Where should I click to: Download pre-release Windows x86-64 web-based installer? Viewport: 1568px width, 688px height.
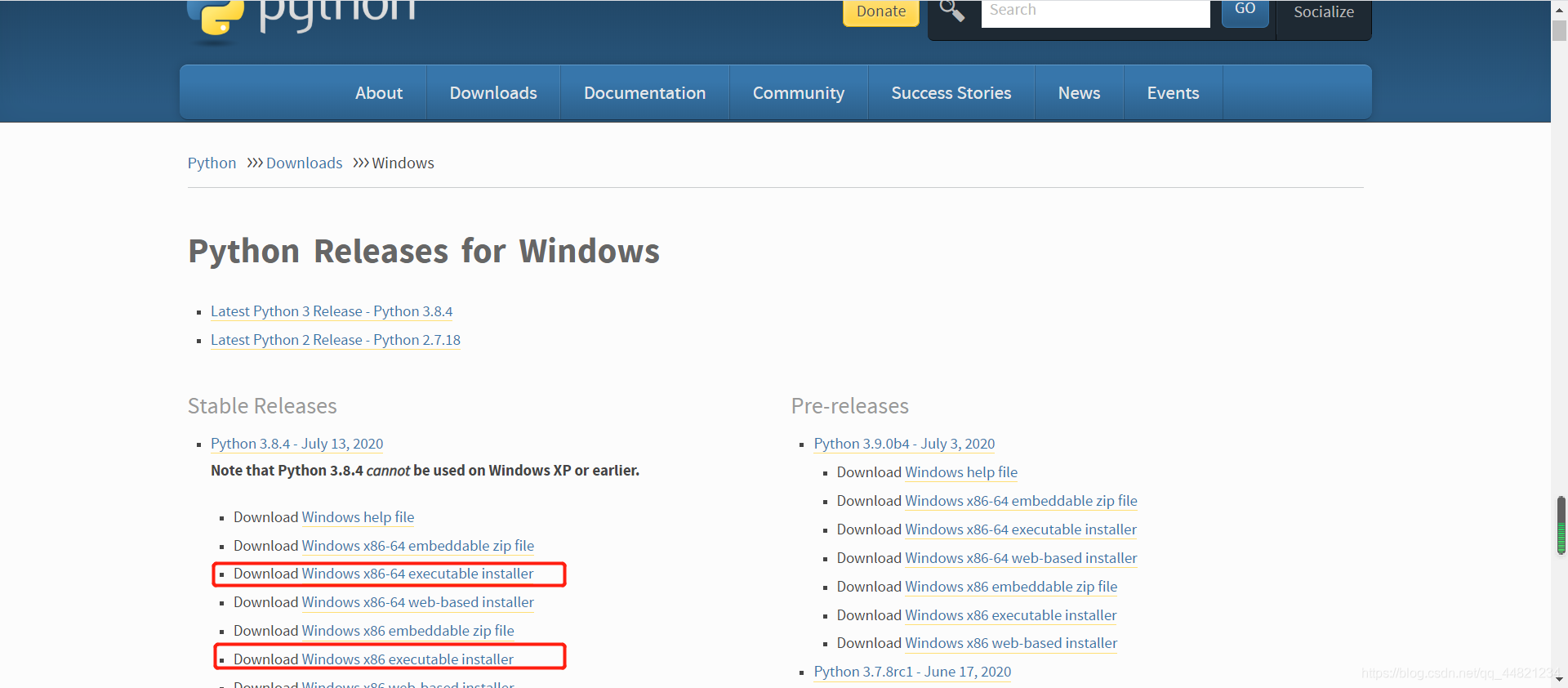point(1022,558)
